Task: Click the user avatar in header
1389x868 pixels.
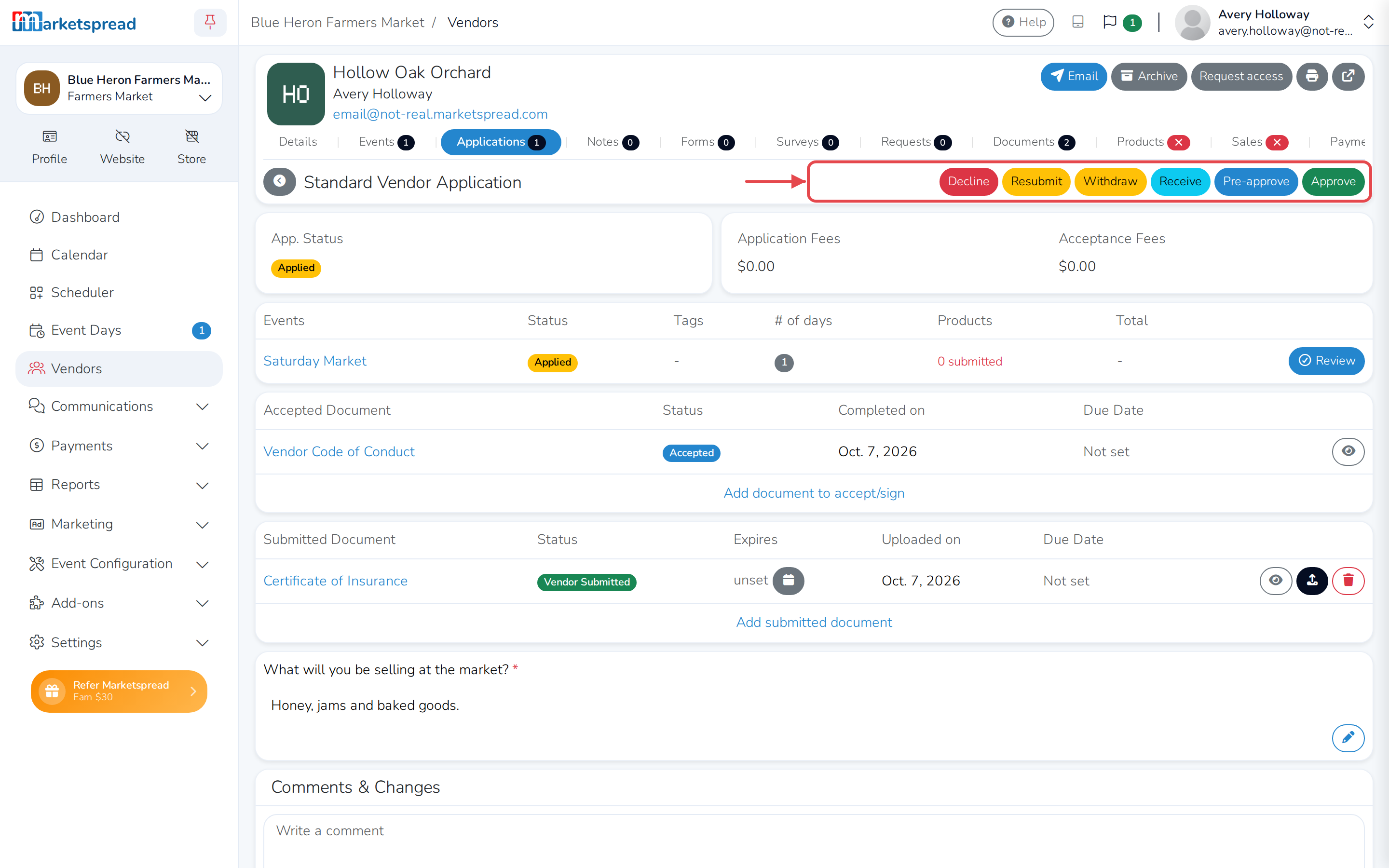Action: click(1193, 22)
